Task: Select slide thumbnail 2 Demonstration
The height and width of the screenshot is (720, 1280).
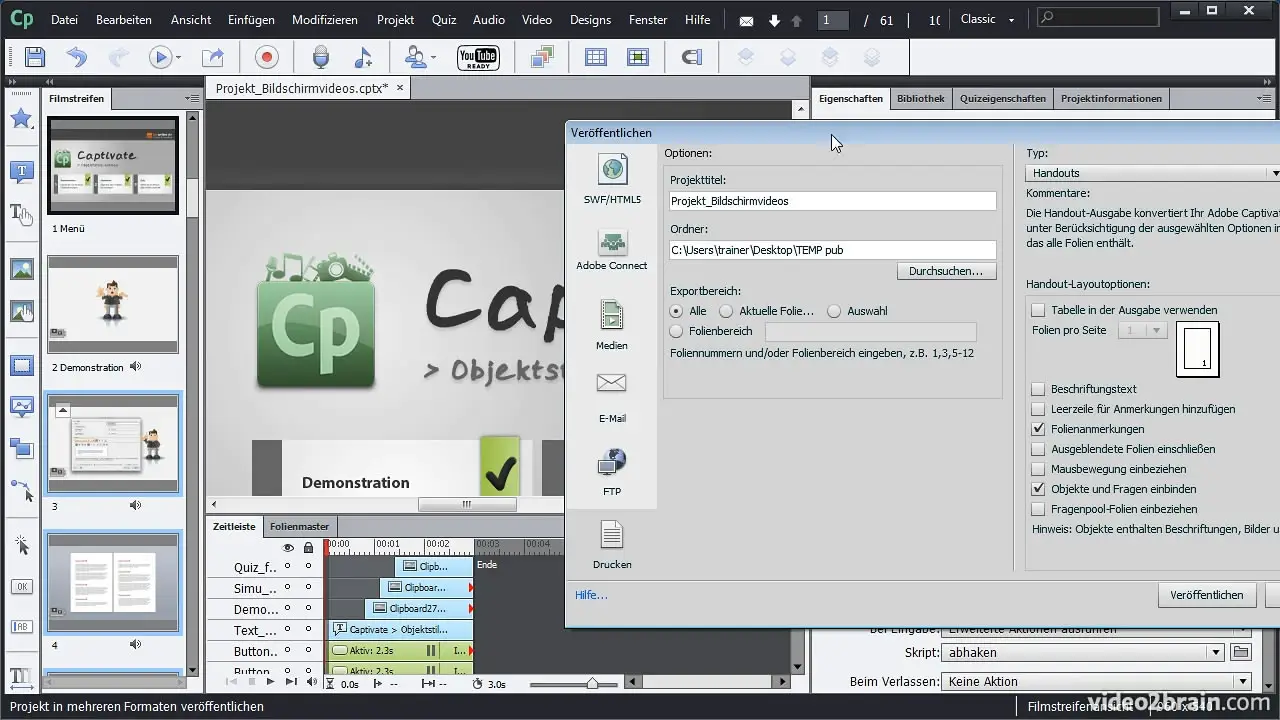Action: pos(113,304)
